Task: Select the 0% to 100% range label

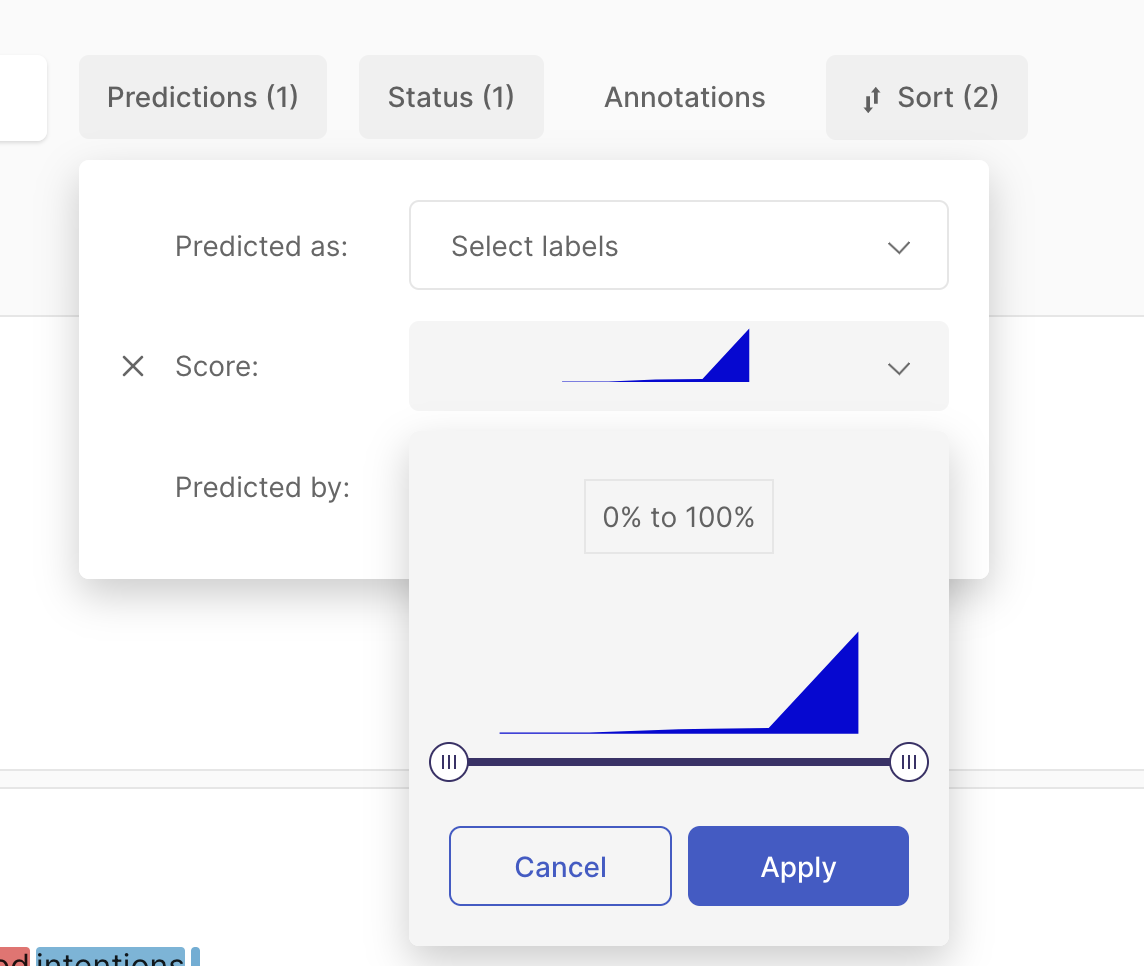Action: (678, 516)
